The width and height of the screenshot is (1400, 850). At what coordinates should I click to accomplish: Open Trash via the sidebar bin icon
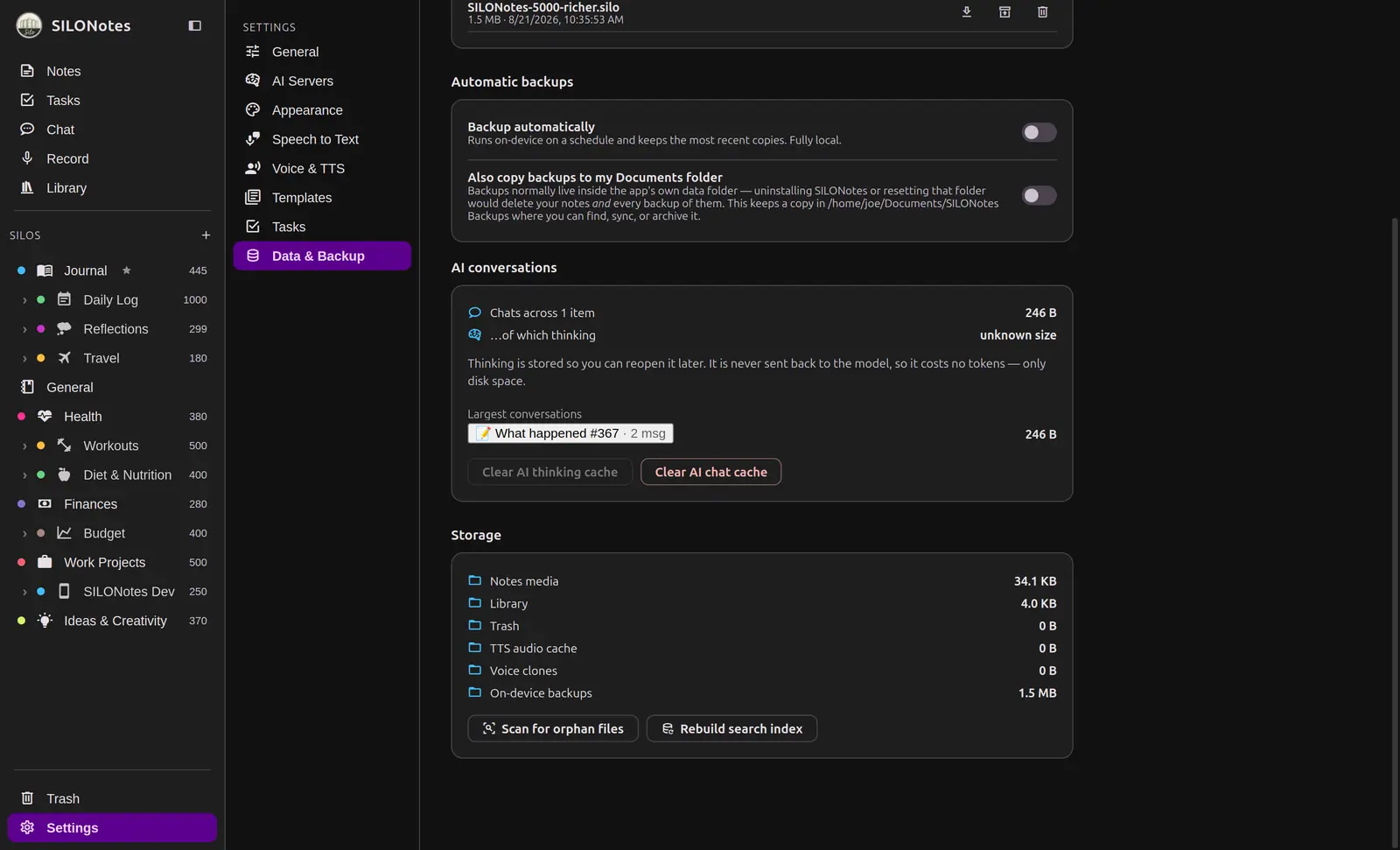[x=27, y=798]
